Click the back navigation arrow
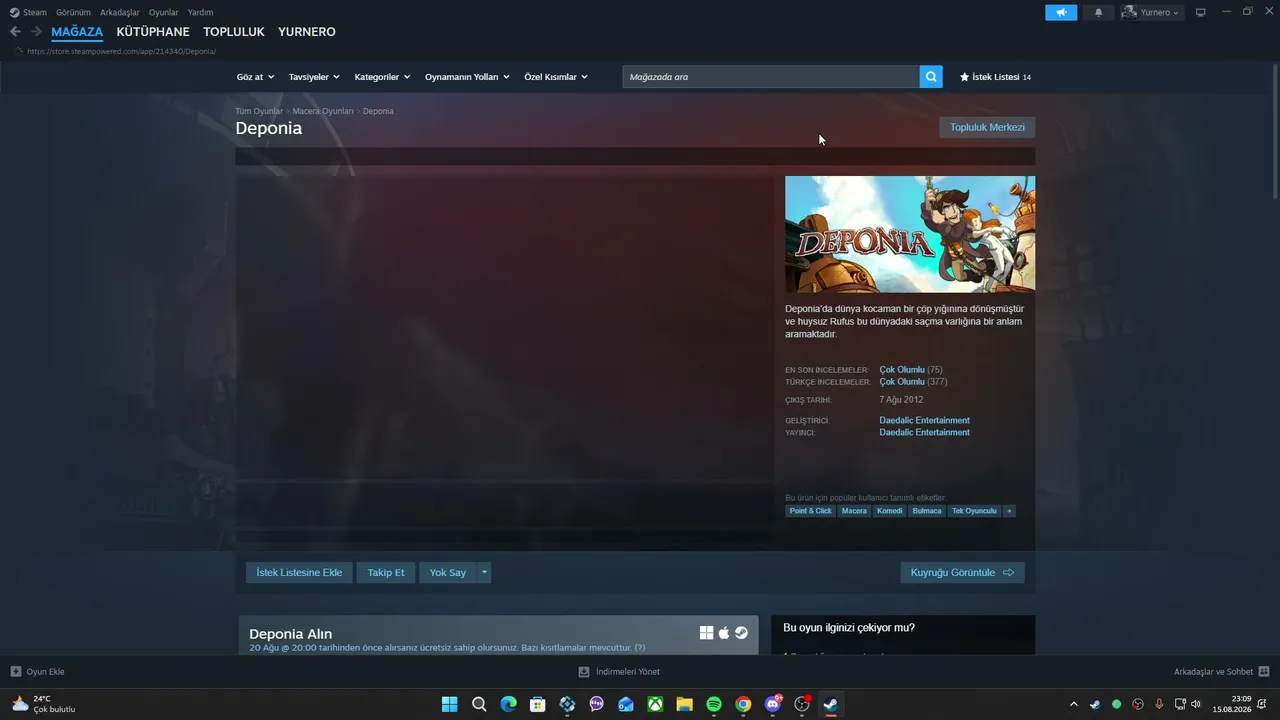 (x=15, y=32)
